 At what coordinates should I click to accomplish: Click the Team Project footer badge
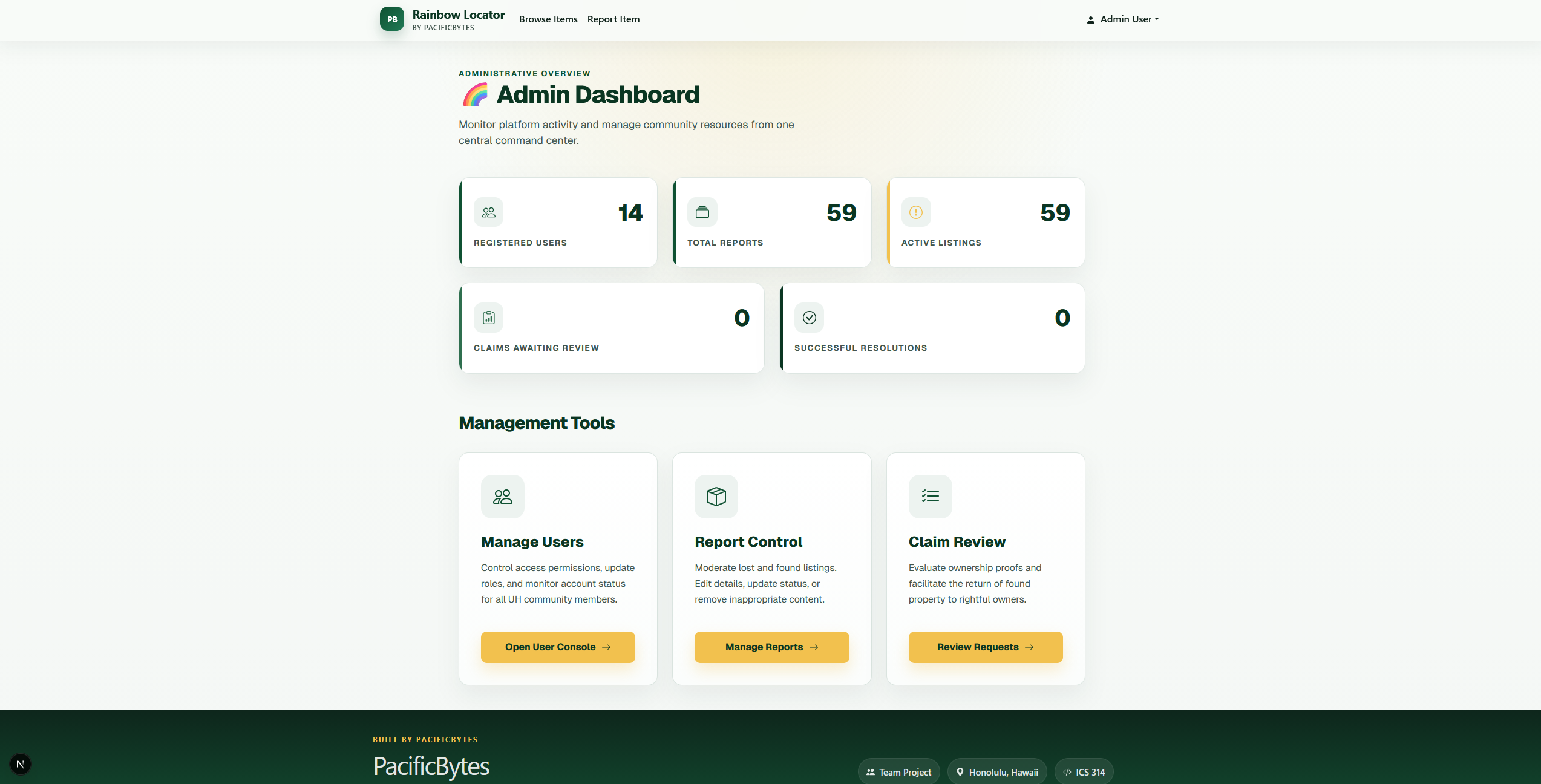point(898,772)
